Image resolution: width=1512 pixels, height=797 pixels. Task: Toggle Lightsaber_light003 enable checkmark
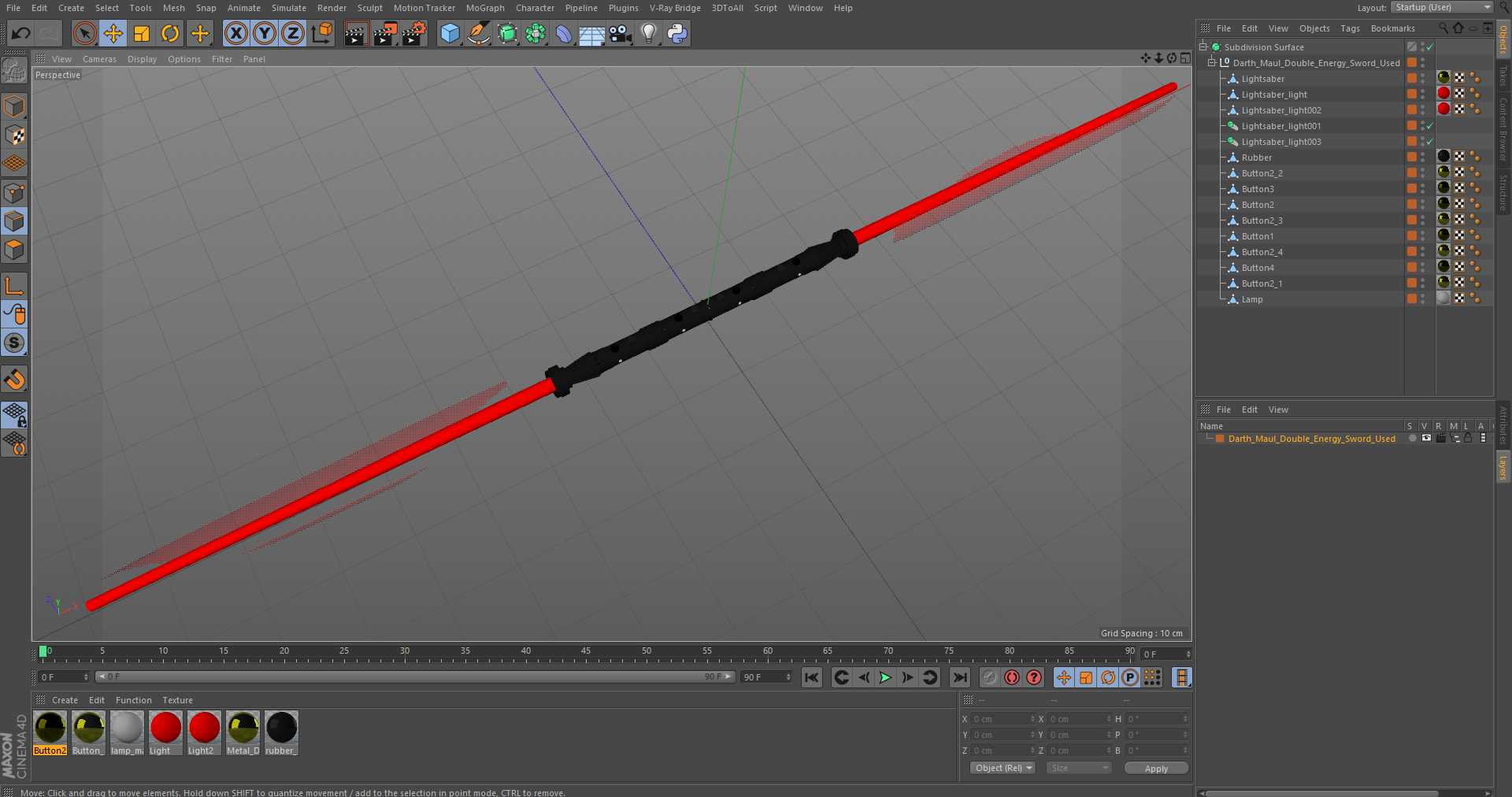[x=1429, y=142]
